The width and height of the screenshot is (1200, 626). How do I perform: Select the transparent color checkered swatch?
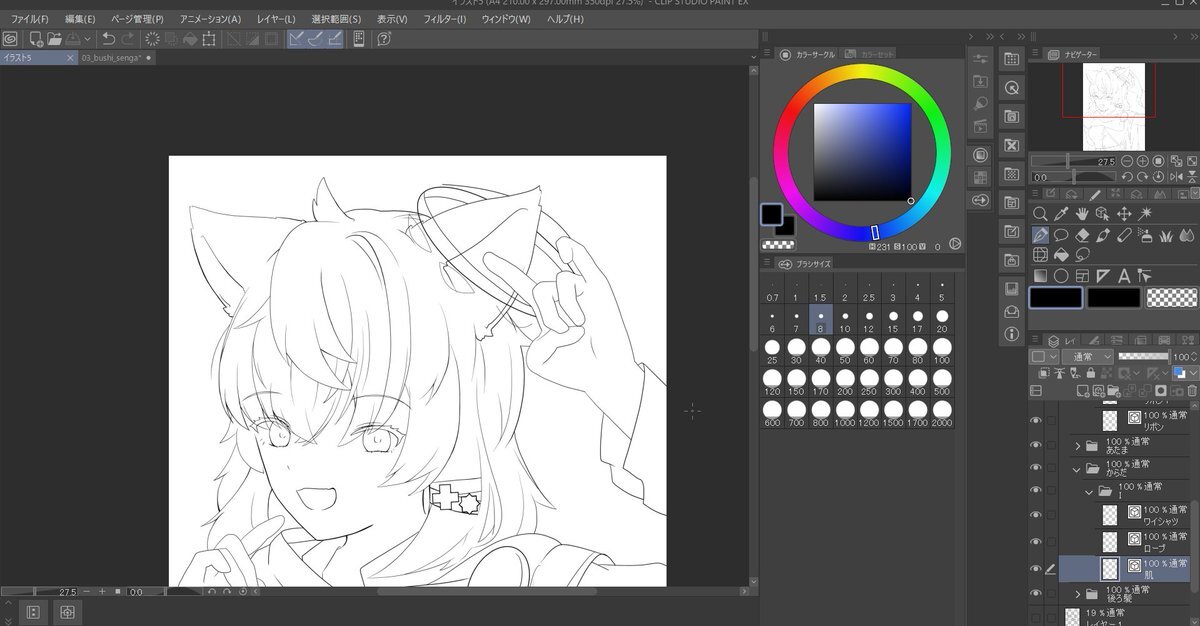pos(1172,297)
